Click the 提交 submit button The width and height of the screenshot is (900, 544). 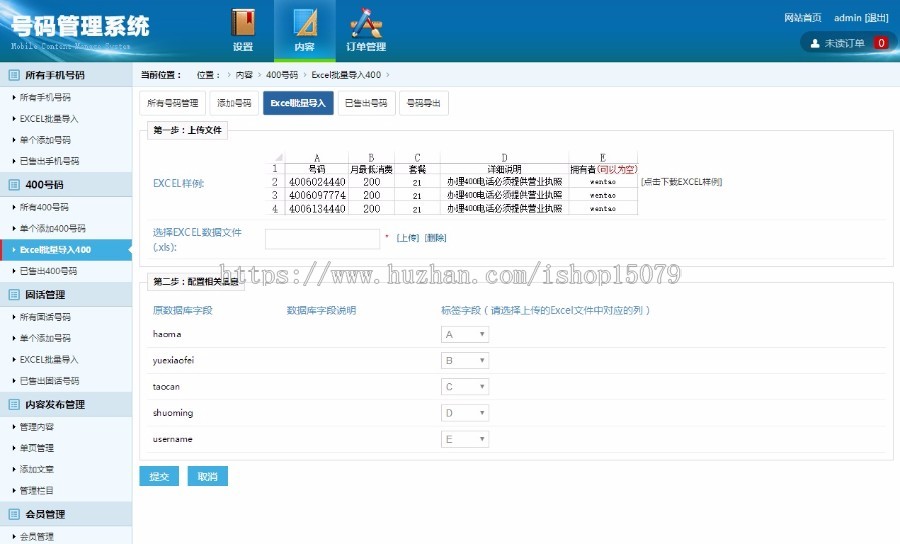[159, 476]
